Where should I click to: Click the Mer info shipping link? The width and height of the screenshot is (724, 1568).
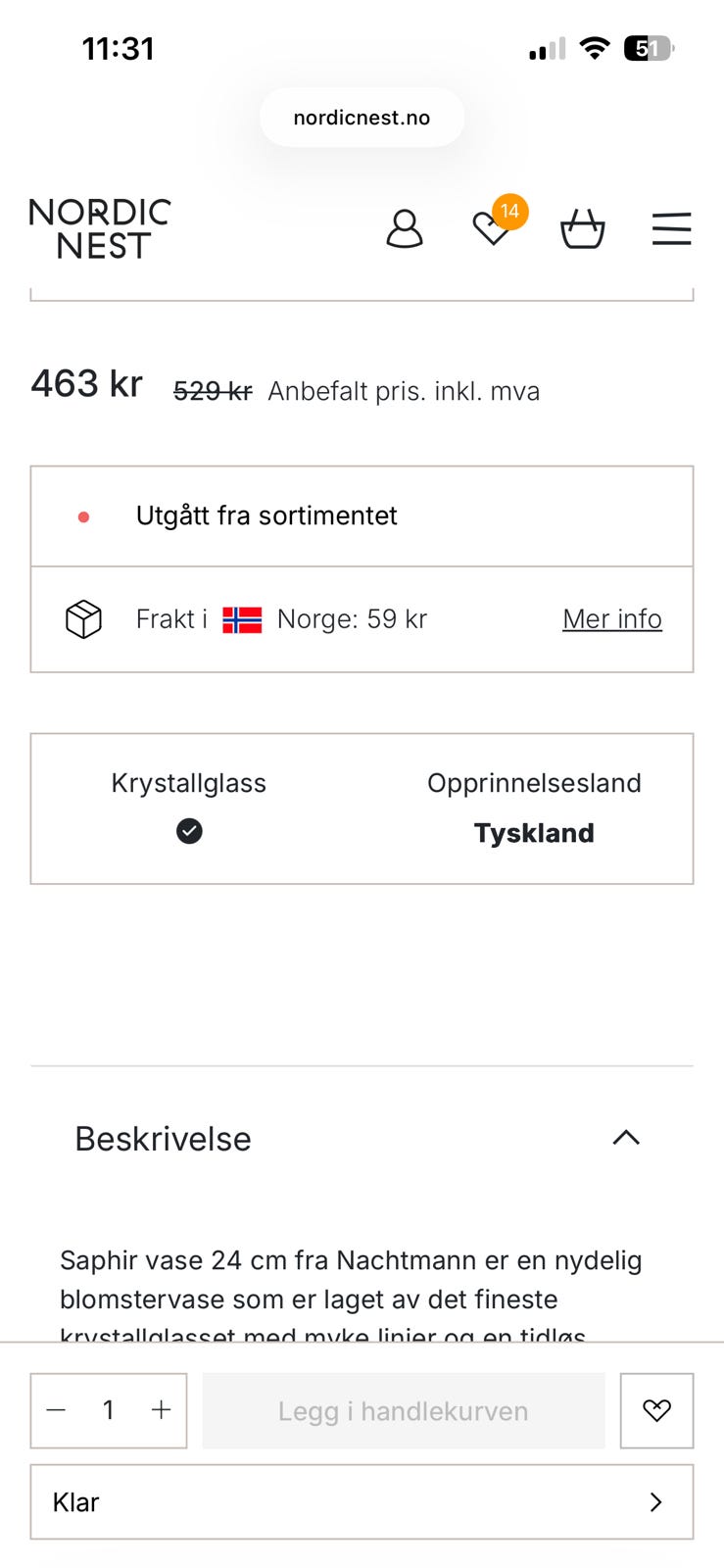click(x=611, y=619)
